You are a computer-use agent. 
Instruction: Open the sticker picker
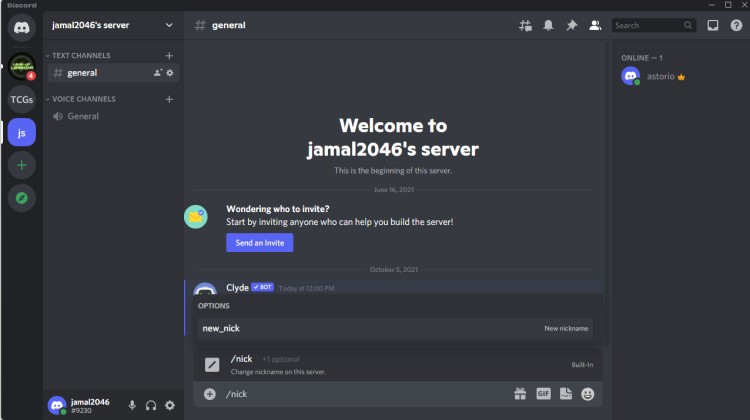pos(566,394)
